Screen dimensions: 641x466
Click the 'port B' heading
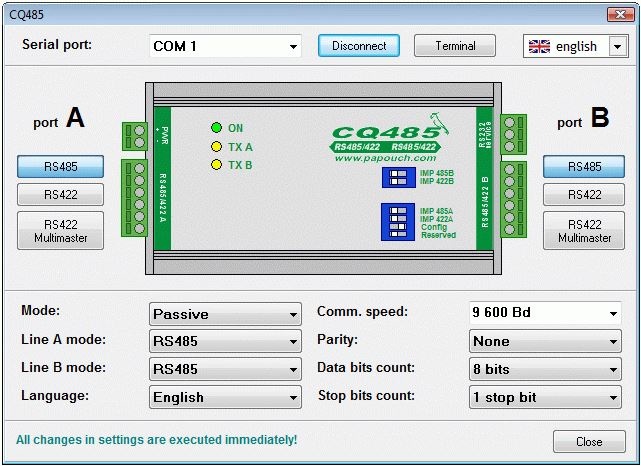(583, 119)
